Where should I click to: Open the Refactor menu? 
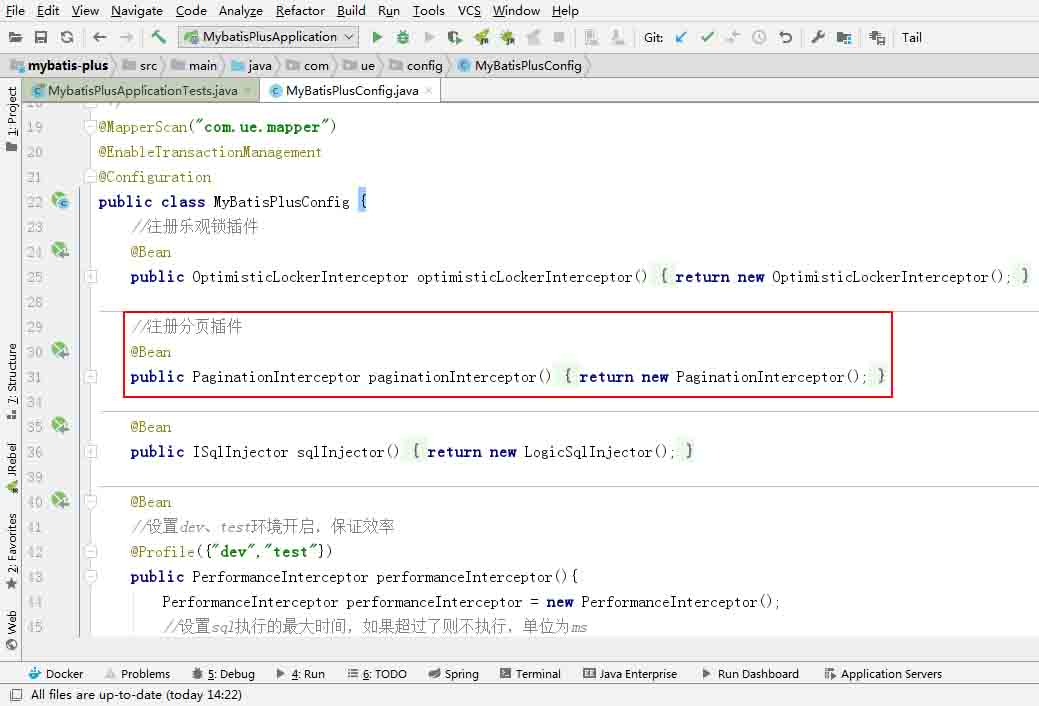[300, 11]
